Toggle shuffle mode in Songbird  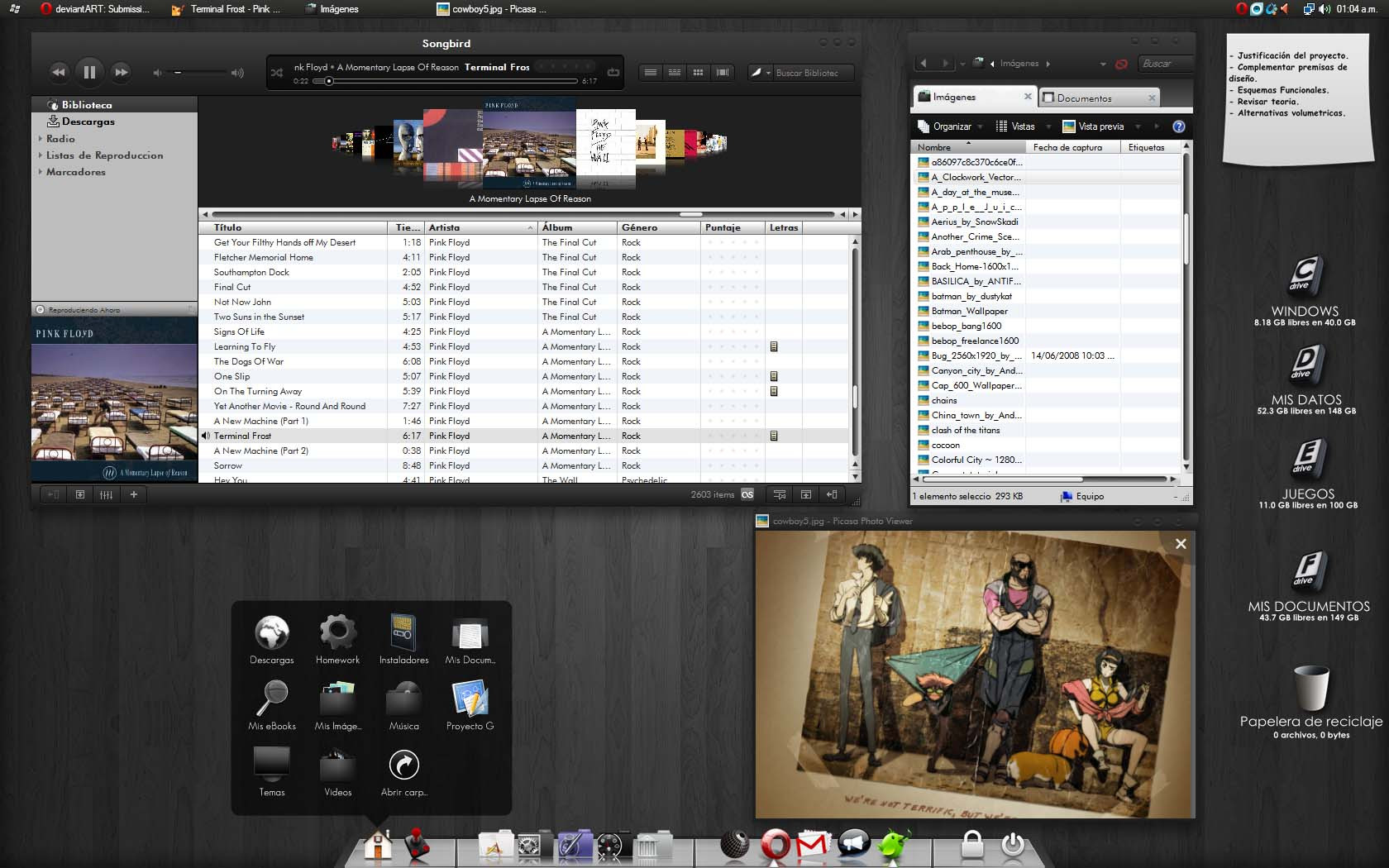pos(277,73)
